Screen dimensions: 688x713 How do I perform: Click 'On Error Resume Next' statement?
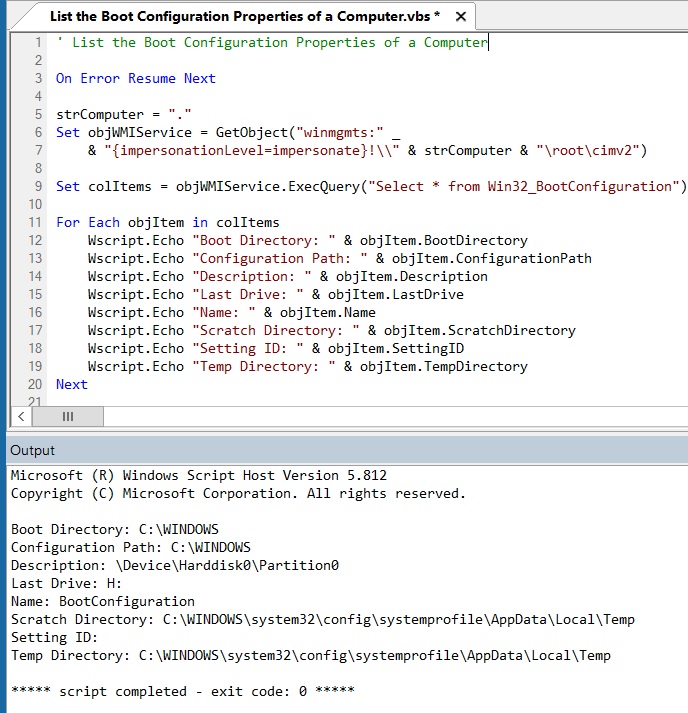tap(136, 78)
